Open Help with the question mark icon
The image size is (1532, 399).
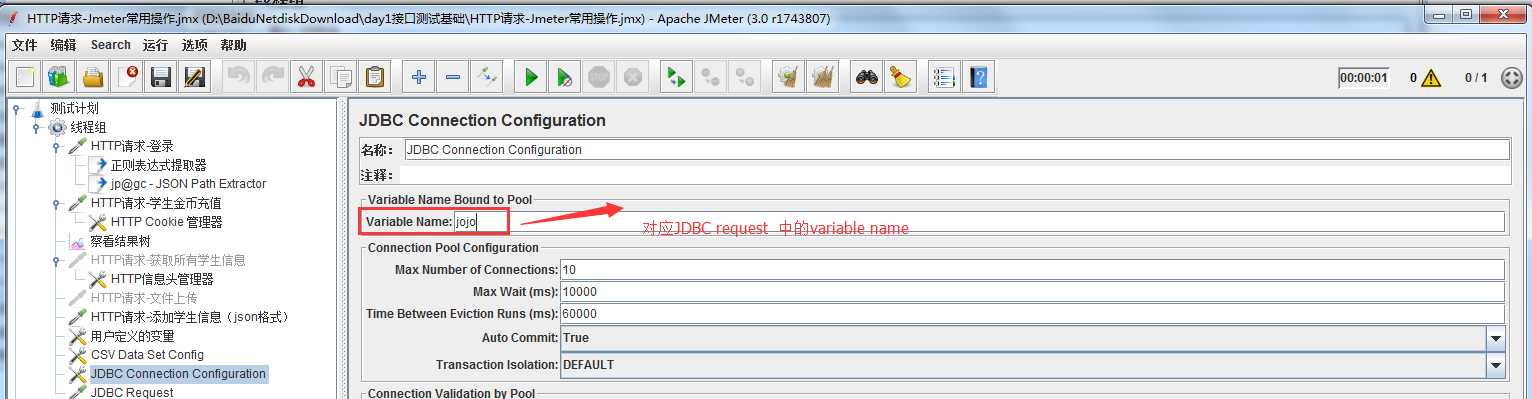click(979, 77)
